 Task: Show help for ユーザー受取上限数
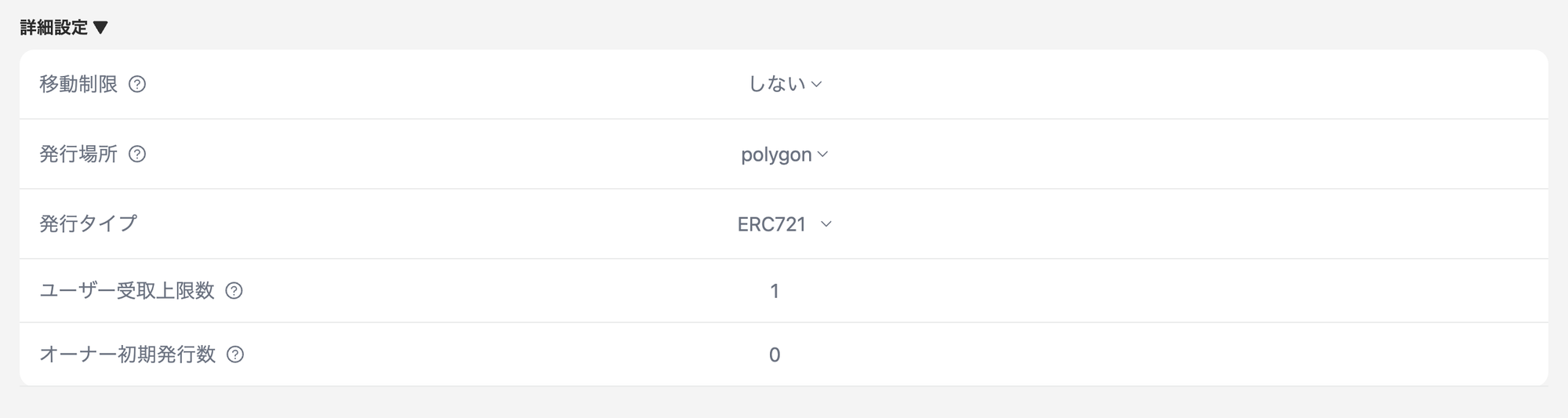(234, 291)
